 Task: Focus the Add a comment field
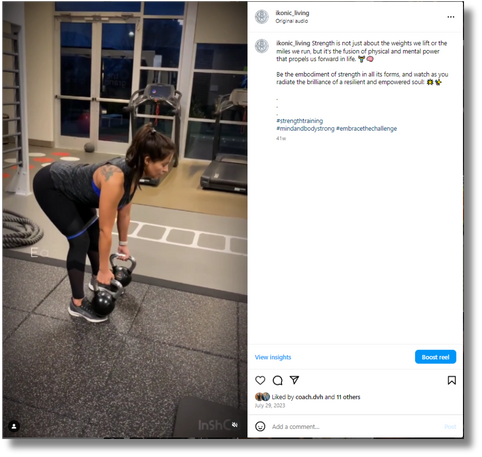(353, 427)
